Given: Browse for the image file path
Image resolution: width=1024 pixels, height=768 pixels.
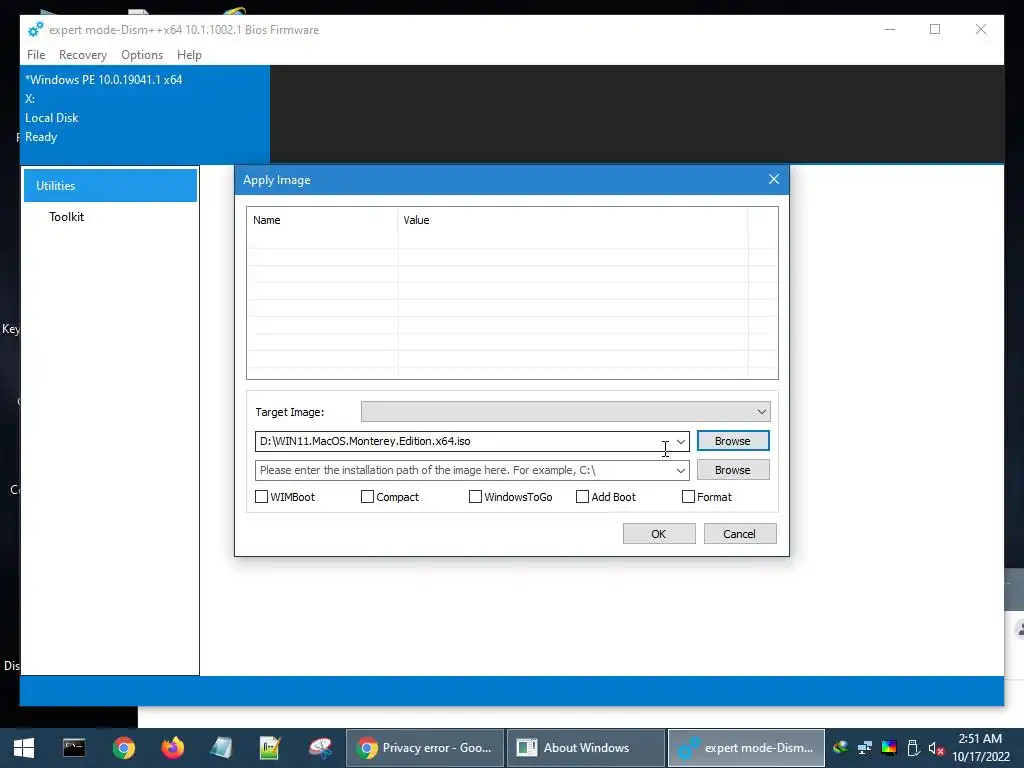Looking at the screenshot, I should [733, 441].
